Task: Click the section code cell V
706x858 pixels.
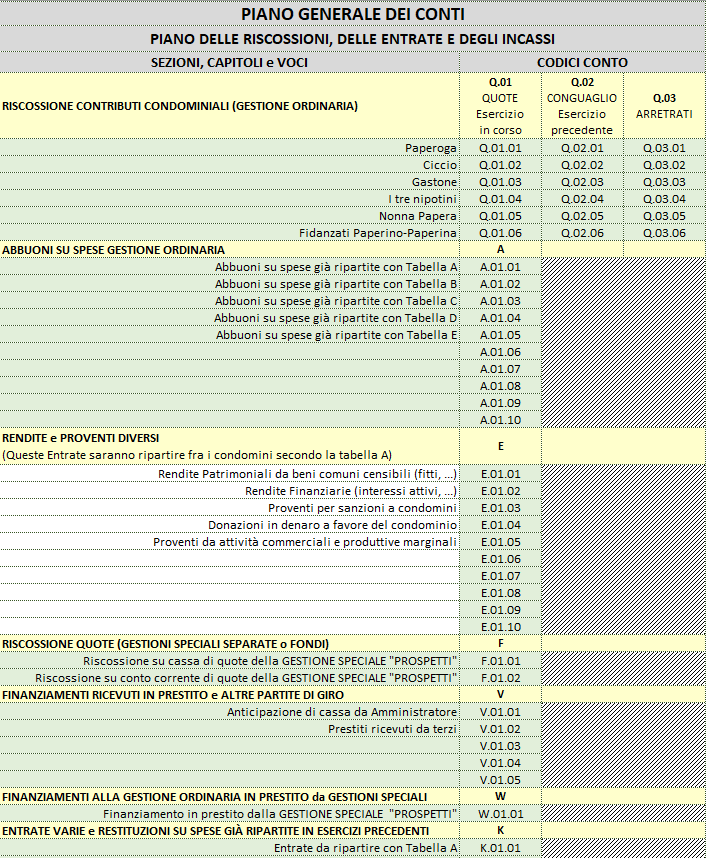Action: tap(500, 694)
